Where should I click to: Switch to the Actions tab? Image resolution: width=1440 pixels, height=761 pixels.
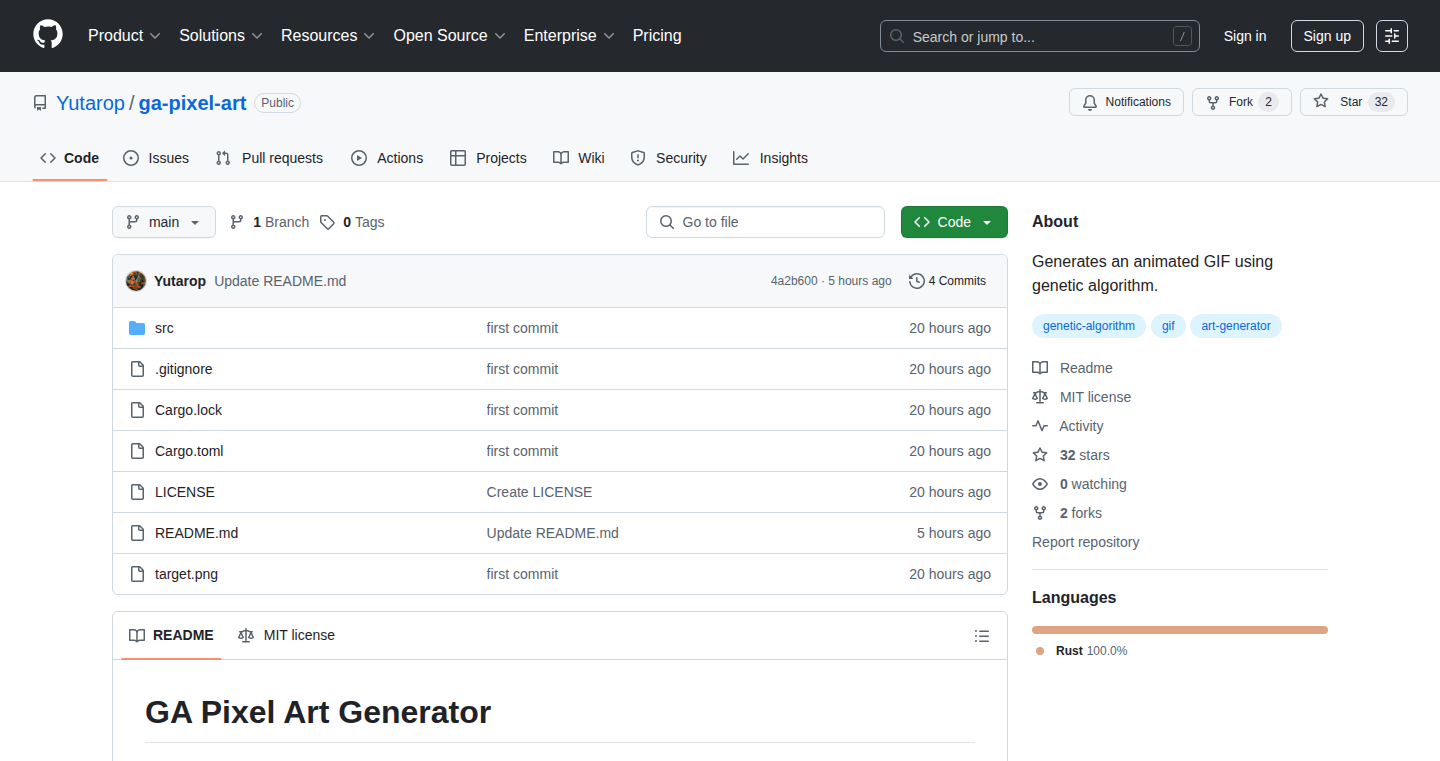[x=387, y=158]
